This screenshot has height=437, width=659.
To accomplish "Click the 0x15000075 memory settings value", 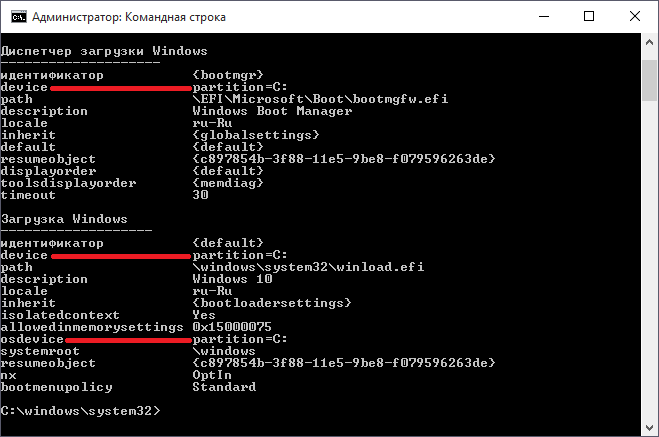I will coord(233,327).
